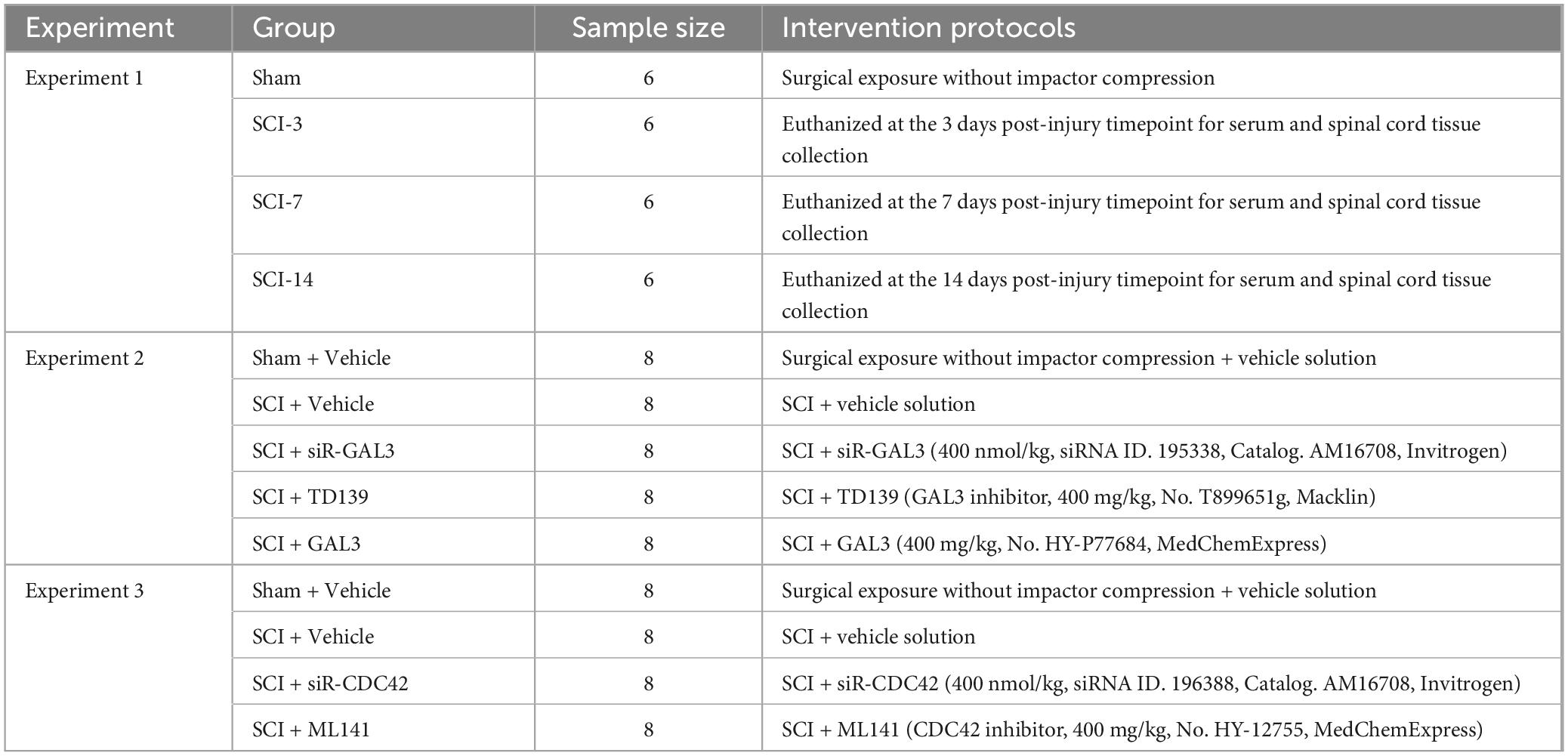Select the Experiment 1 row label
Viewport: 1568px width, 756px height.
coord(84,79)
